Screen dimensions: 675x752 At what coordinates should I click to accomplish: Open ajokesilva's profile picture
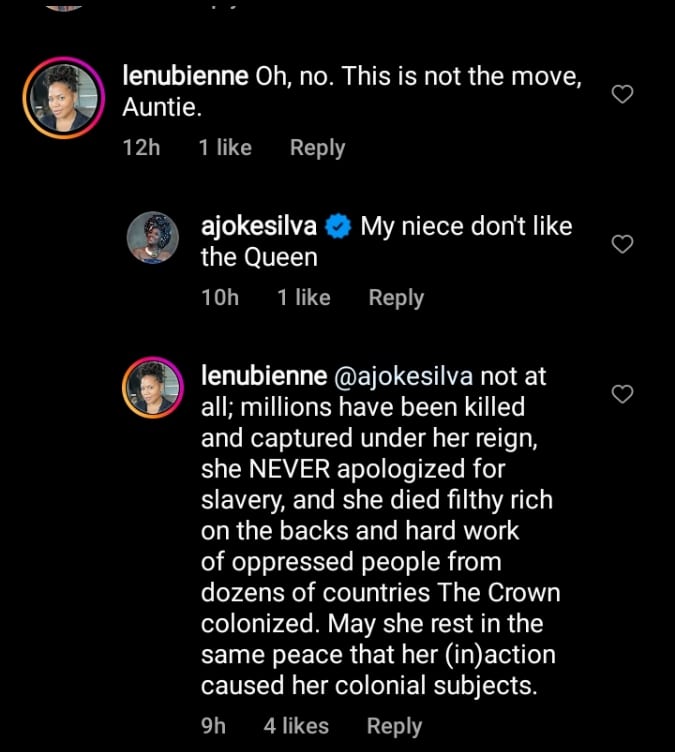point(154,238)
